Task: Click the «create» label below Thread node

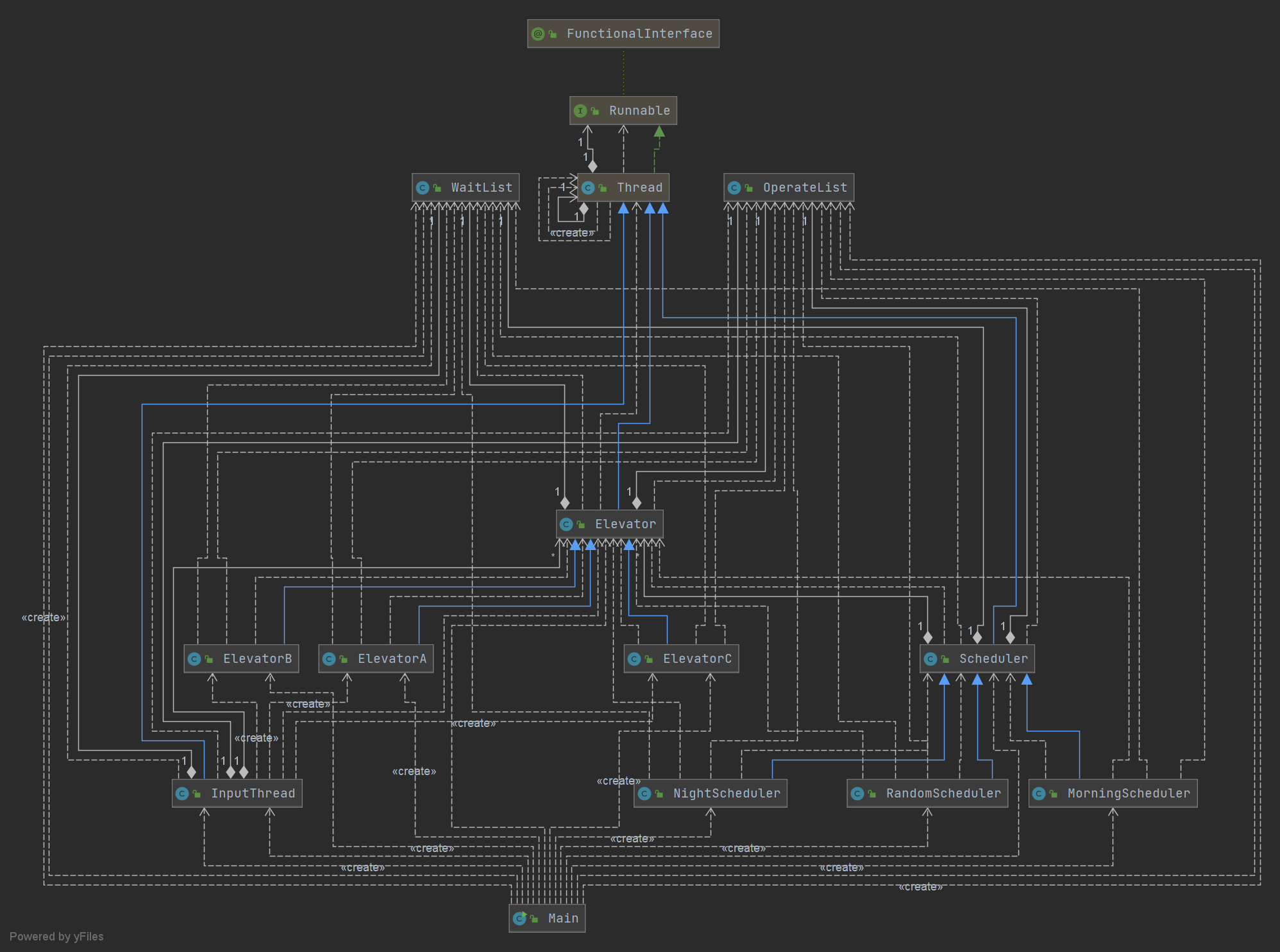Action: tap(572, 233)
